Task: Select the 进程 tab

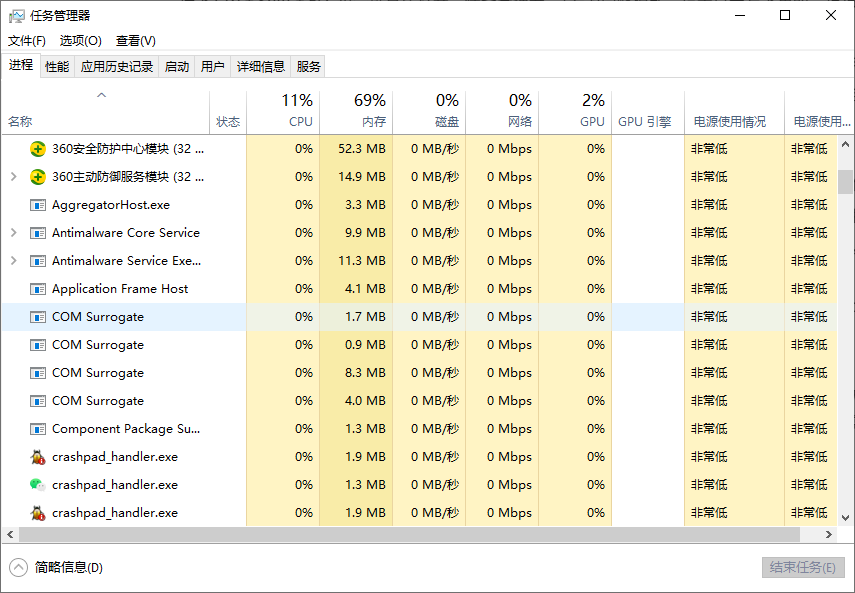Action: [x=21, y=65]
